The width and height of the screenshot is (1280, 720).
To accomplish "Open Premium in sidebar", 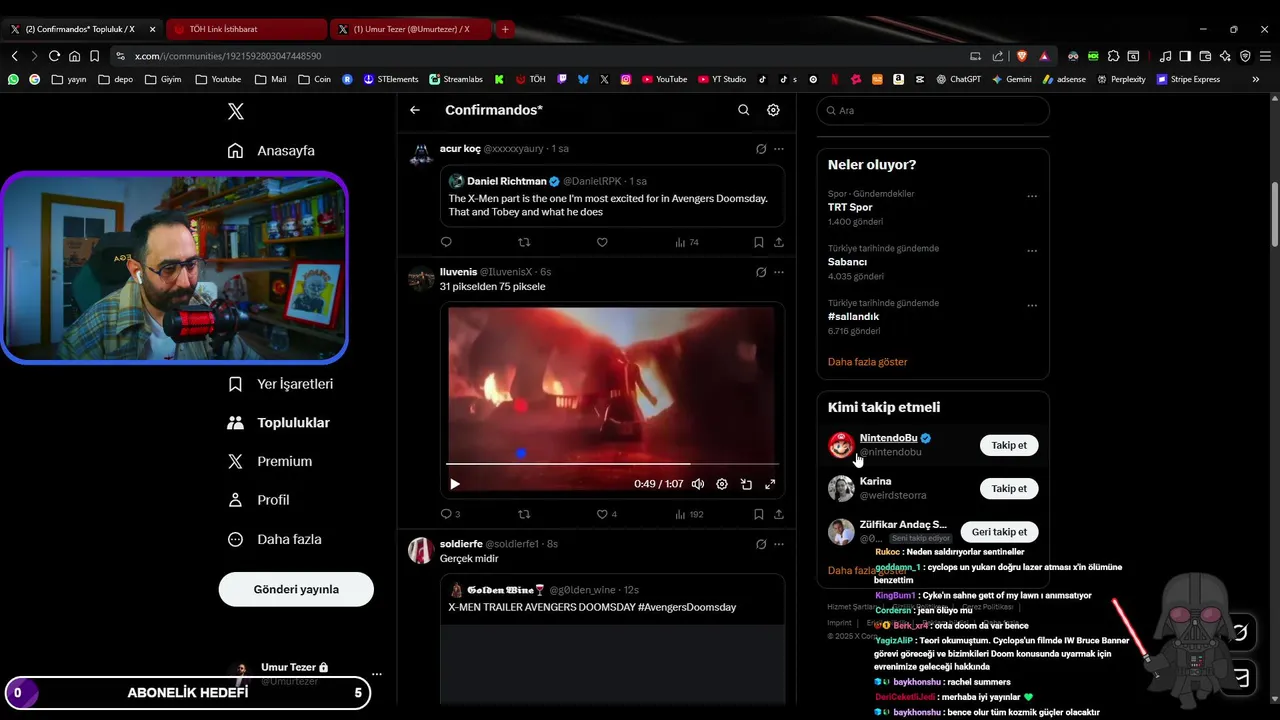I will [x=270, y=462].
